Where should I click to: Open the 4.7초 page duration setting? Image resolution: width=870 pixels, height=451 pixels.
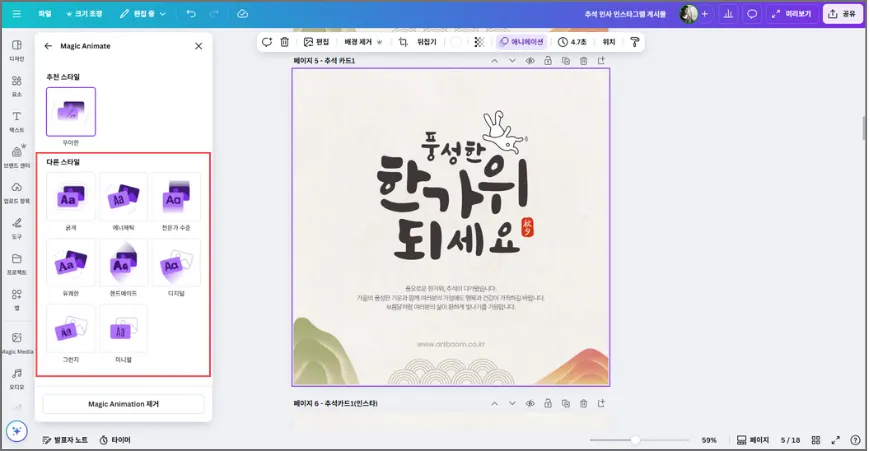pyautogui.click(x=572, y=42)
